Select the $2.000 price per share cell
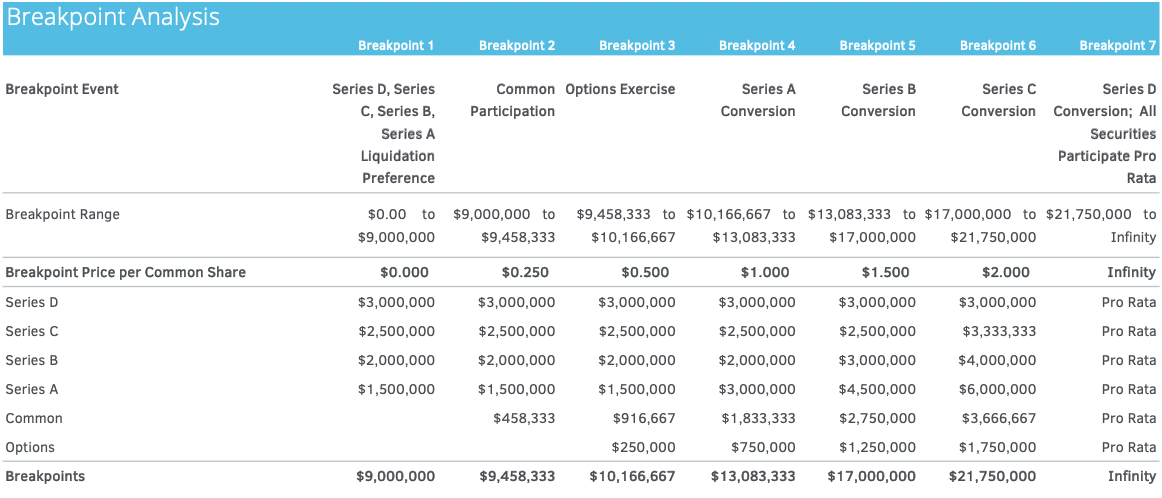 [1015, 272]
